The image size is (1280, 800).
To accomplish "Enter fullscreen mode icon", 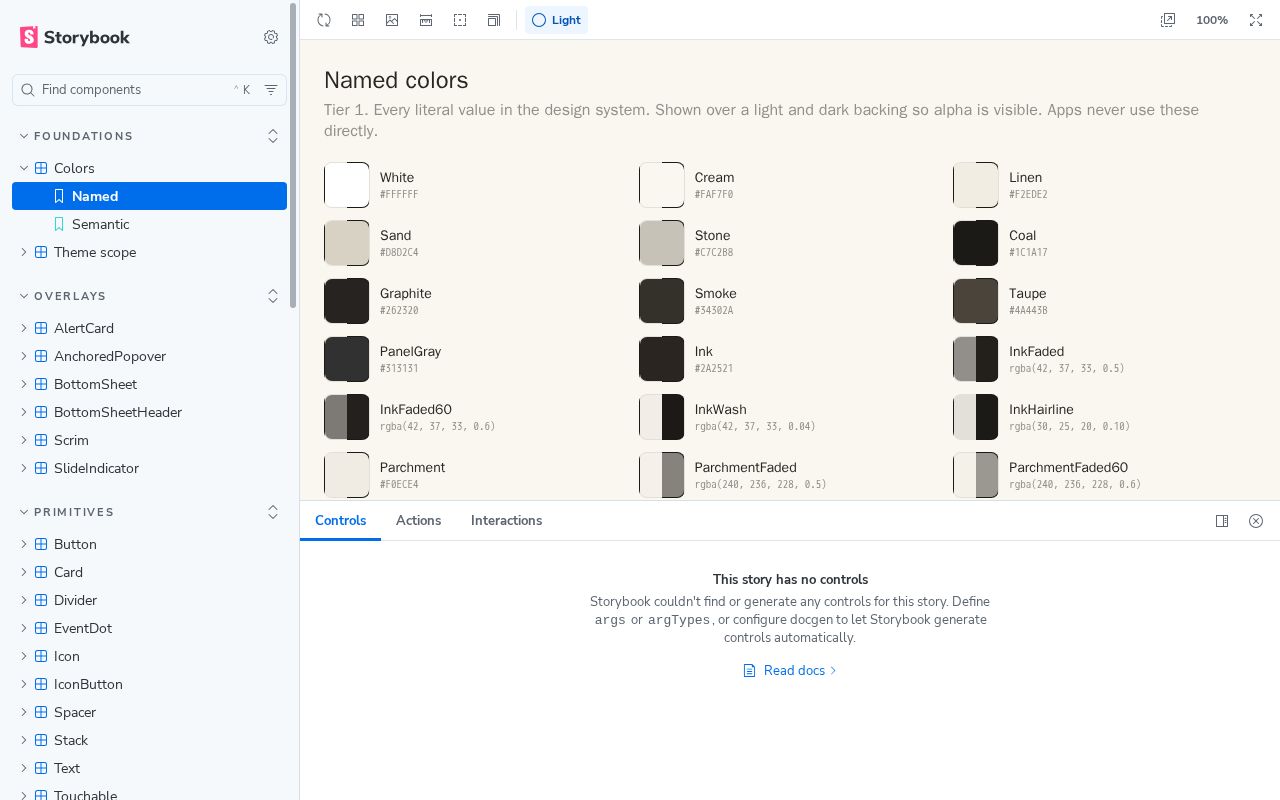I will tap(1256, 20).
